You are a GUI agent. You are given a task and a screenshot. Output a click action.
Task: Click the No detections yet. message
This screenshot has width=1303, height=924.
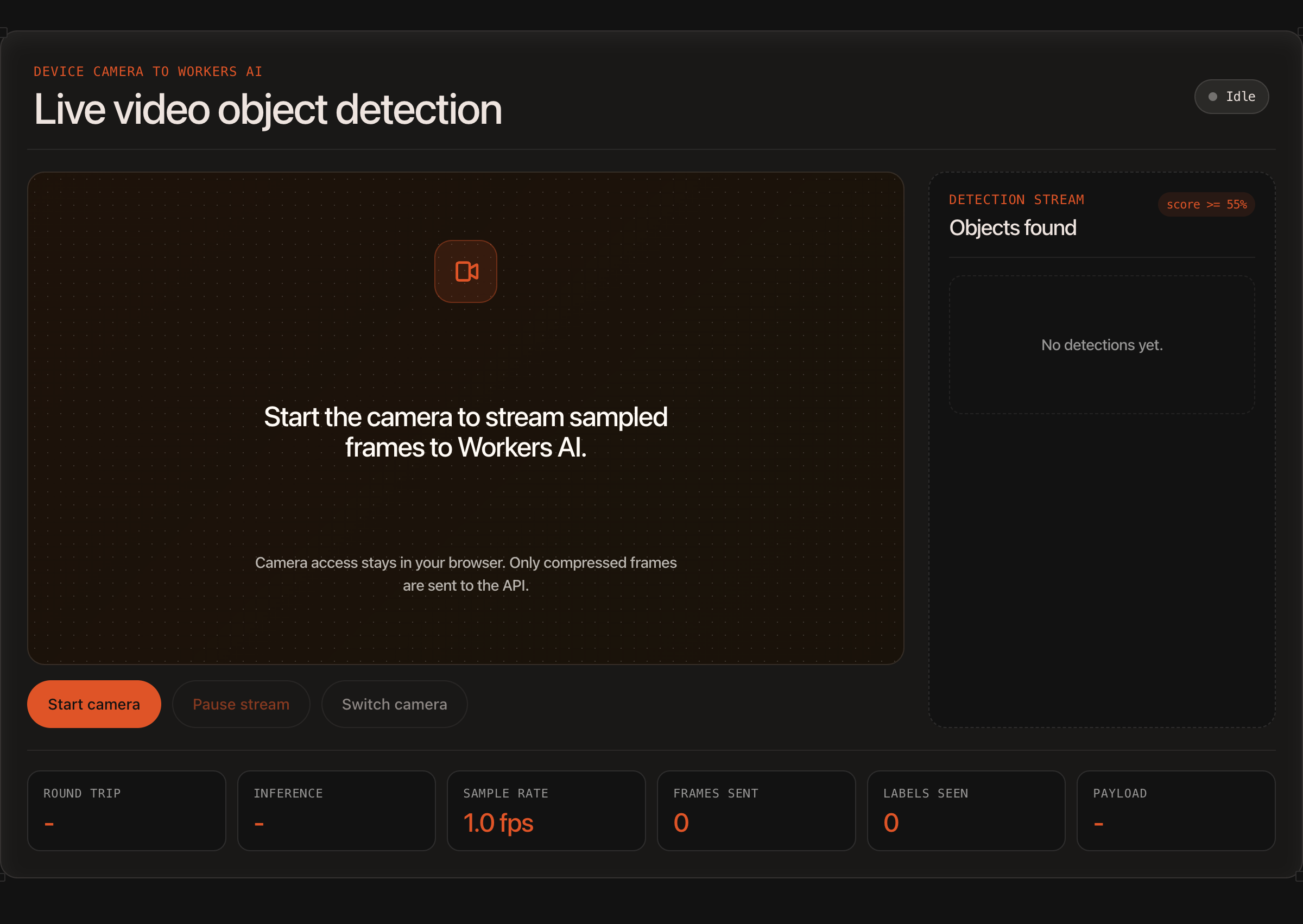point(1102,345)
